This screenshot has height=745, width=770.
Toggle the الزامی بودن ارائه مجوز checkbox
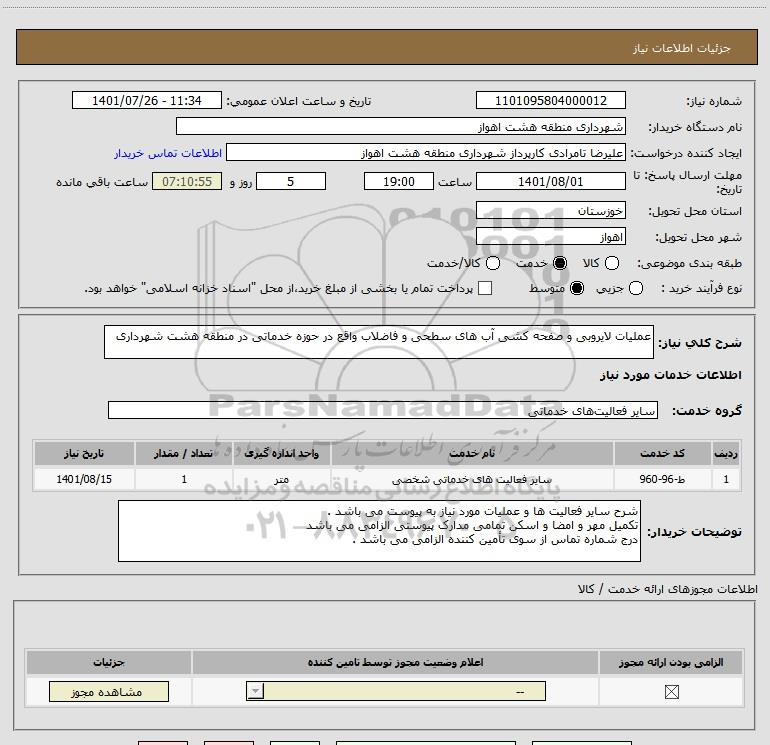click(672, 692)
